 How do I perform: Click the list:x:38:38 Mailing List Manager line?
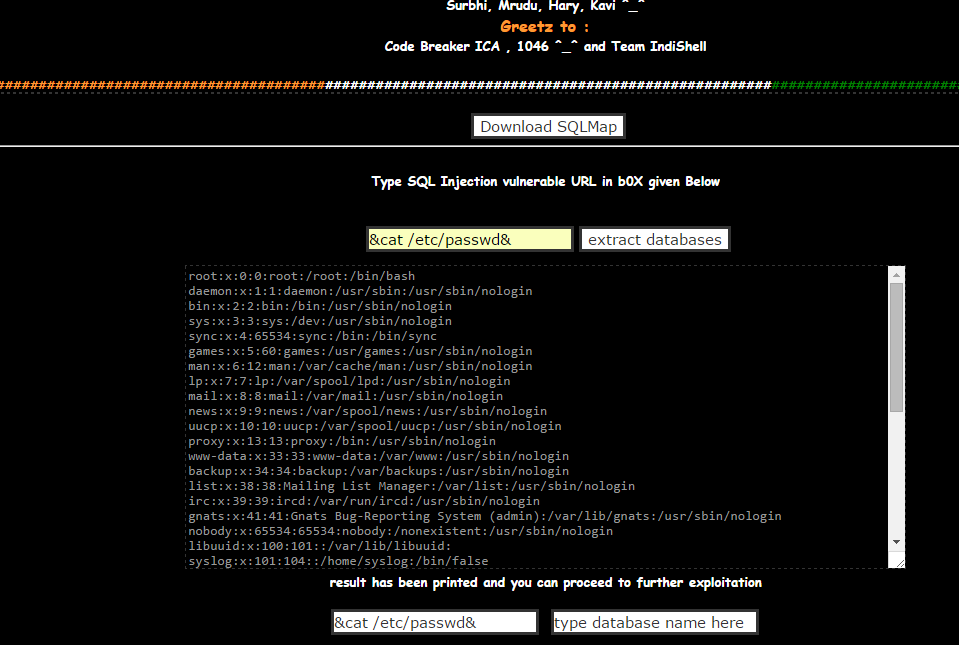pos(412,486)
